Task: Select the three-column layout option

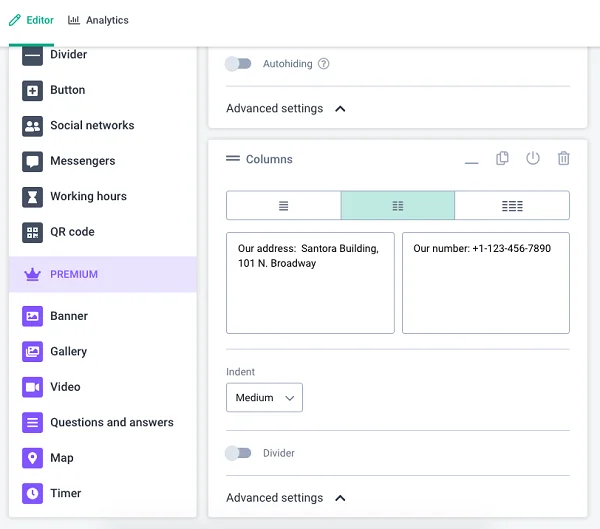Action: 512,206
